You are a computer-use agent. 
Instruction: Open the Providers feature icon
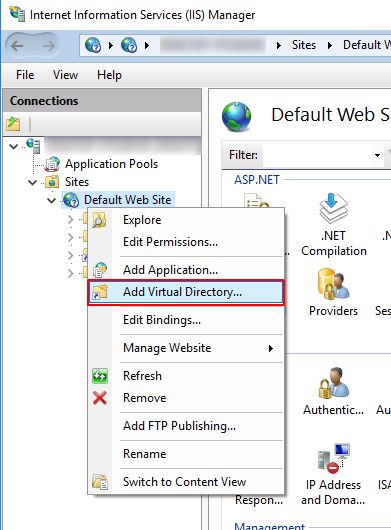pyautogui.click(x=333, y=285)
